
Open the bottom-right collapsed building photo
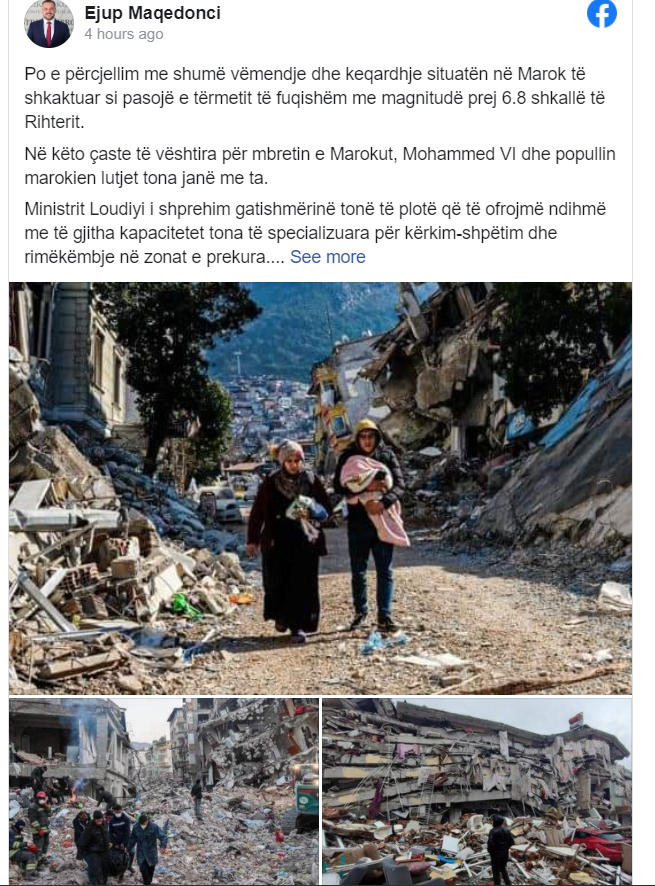coord(477,791)
